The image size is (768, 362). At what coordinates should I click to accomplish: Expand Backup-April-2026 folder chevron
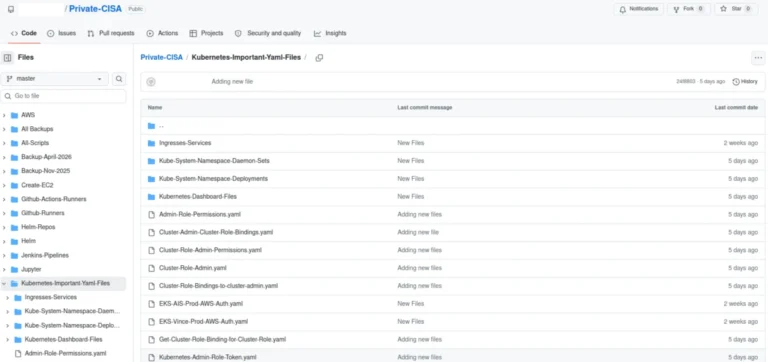4,157
